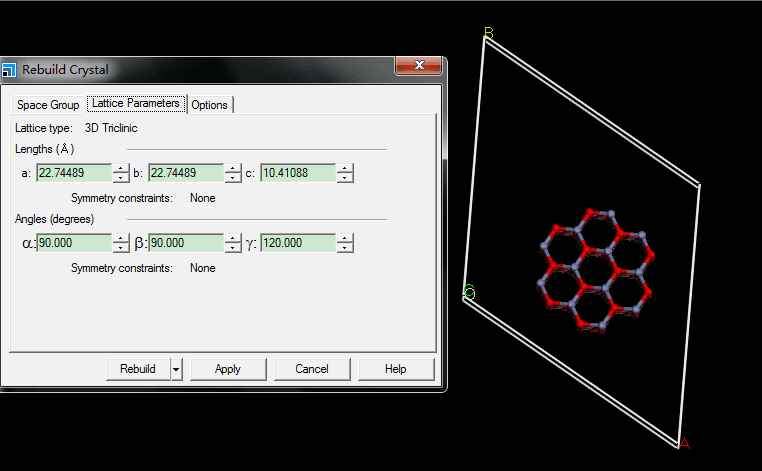Increase alpha angle with up spinner
Image resolution: width=762 pixels, height=471 pixels.
click(121, 238)
